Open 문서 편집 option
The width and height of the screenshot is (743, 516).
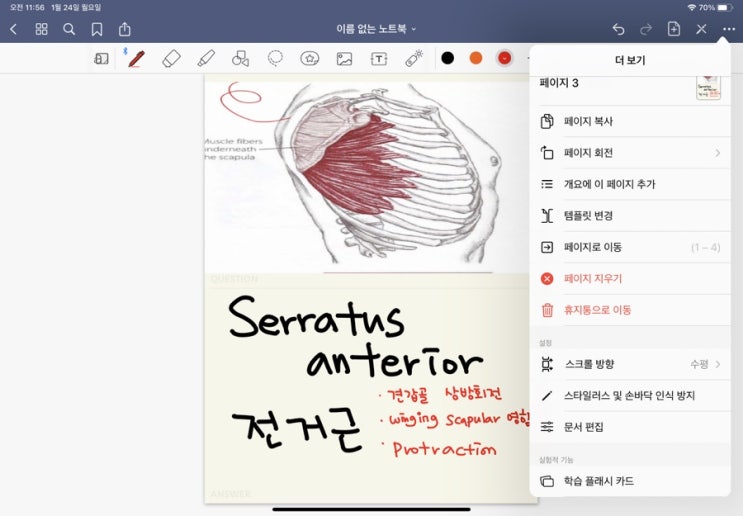click(630, 427)
